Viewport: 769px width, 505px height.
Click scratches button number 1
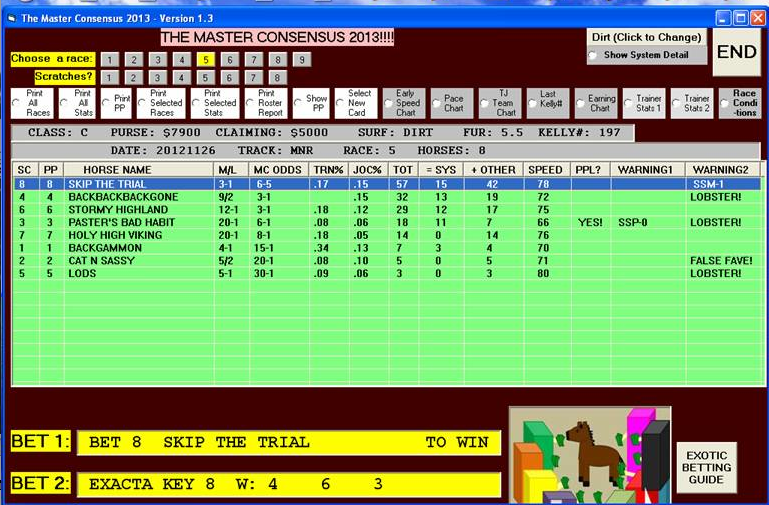(109, 77)
